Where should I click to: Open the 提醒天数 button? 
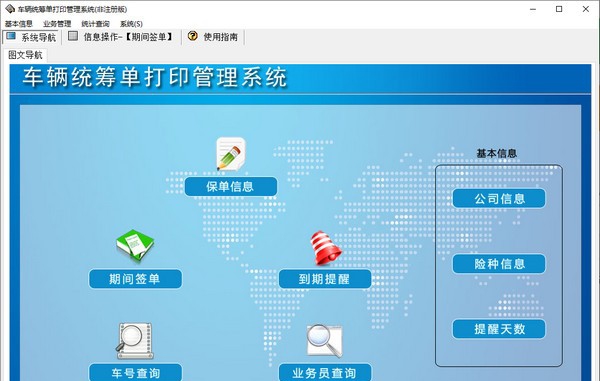(499, 329)
